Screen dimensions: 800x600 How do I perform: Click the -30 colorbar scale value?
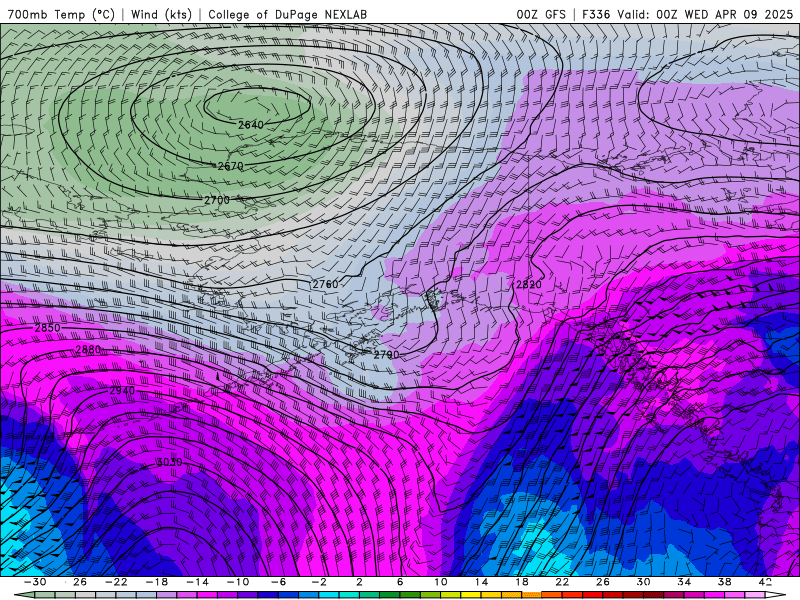click(35, 582)
